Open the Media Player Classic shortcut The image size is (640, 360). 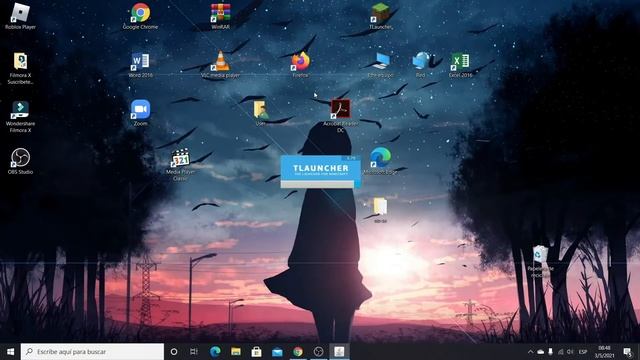click(180, 165)
